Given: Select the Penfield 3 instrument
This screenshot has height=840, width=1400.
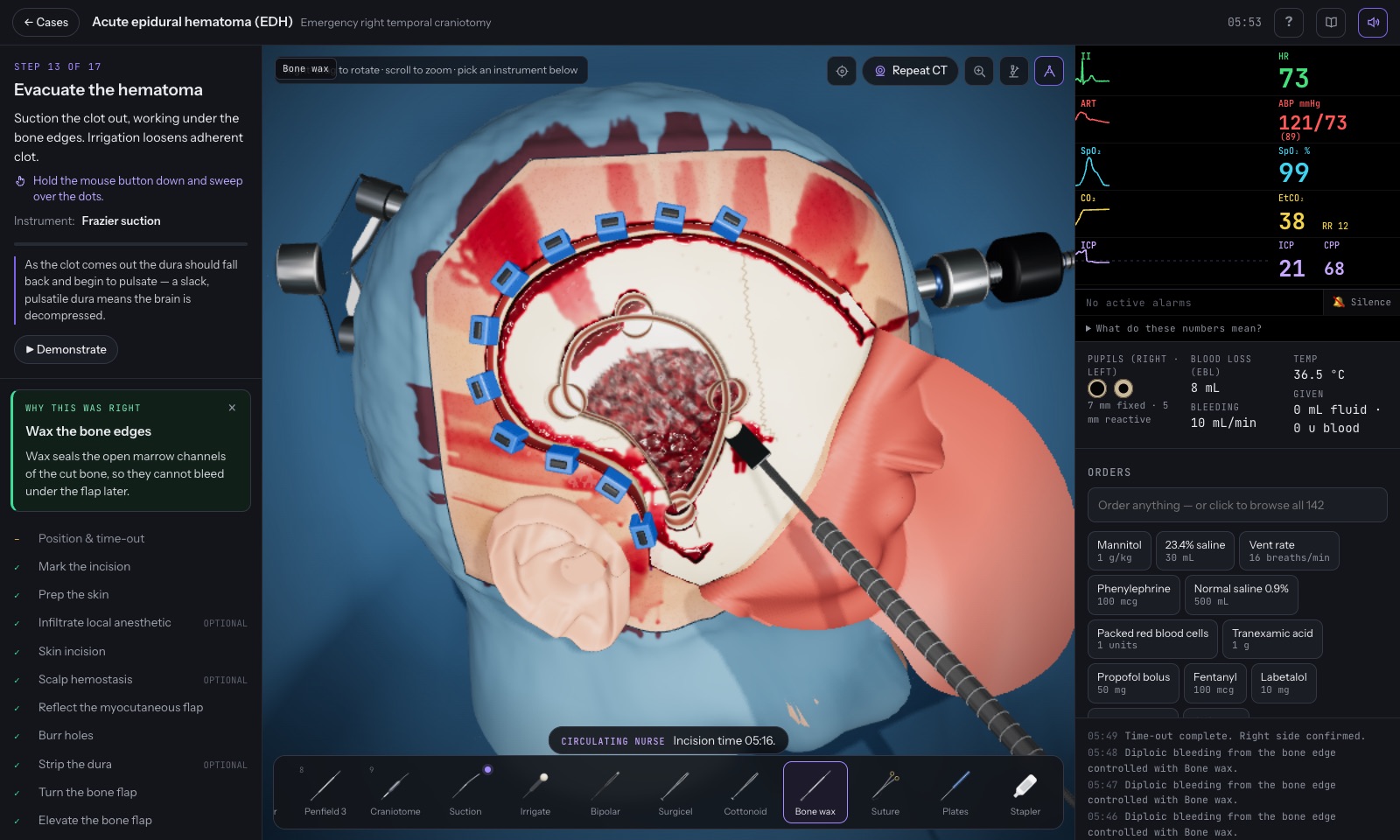Looking at the screenshot, I should tap(325, 793).
